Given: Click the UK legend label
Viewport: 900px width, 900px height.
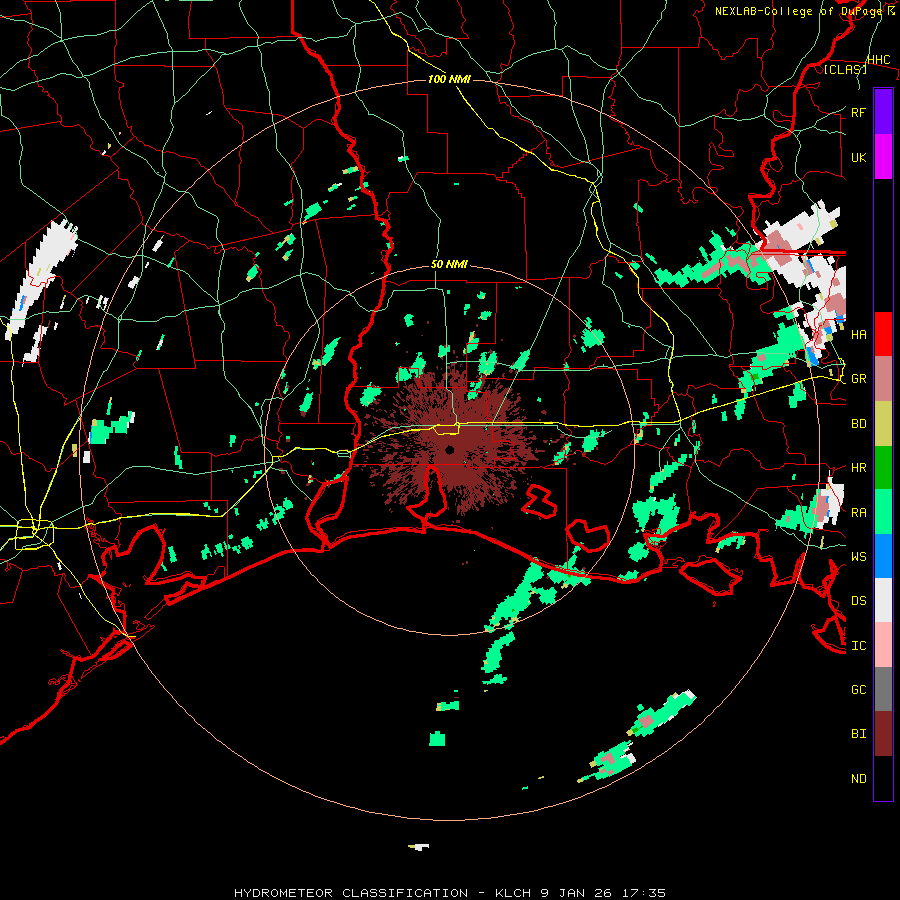Looking at the screenshot, I should point(858,157).
